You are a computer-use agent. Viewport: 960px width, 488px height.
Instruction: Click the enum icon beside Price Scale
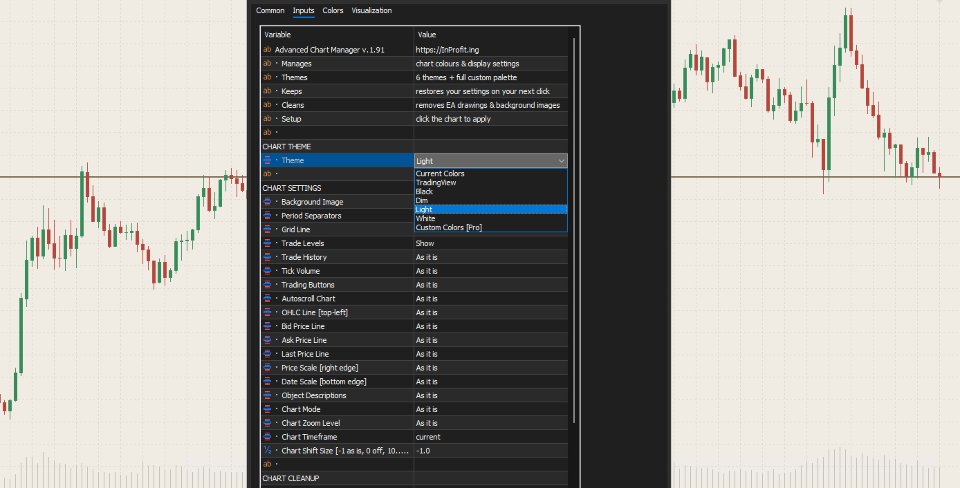267,368
